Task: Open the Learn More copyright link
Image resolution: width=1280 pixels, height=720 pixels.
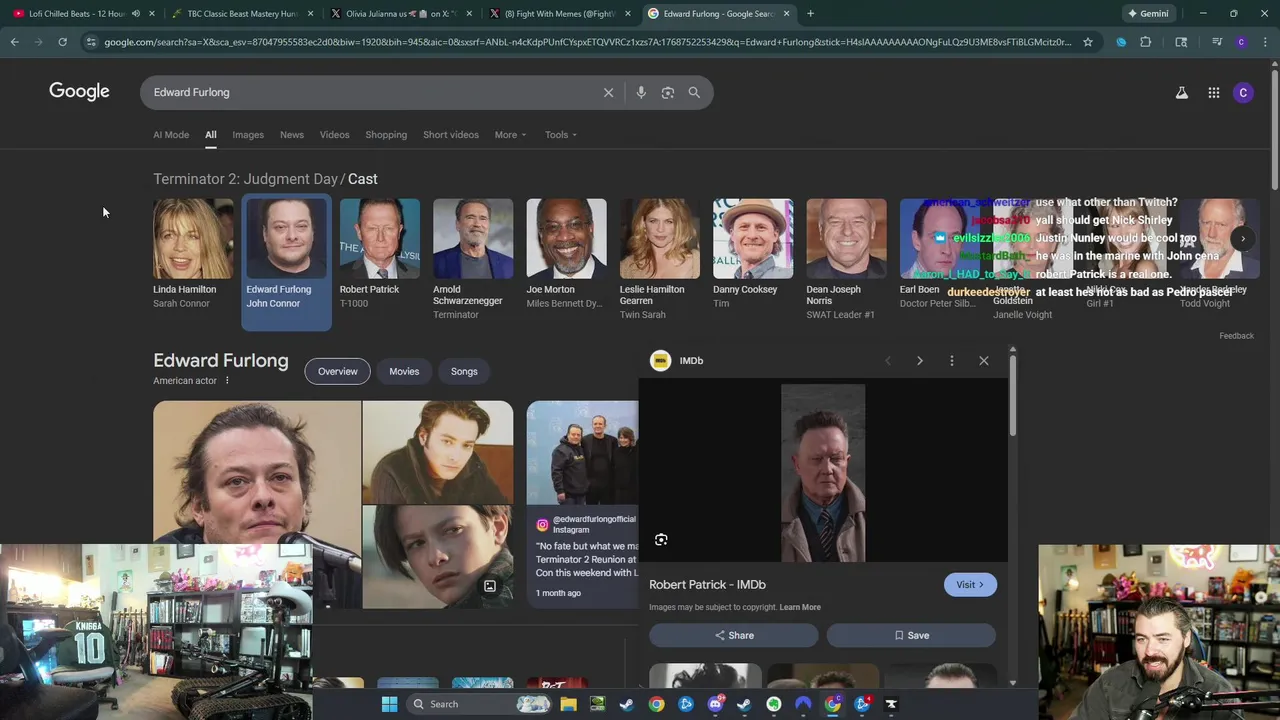Action: tap(800, 607)
